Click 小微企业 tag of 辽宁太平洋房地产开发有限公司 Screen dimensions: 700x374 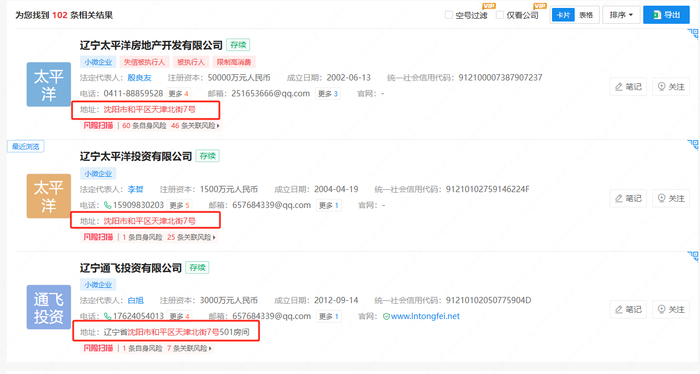point(98,62)
